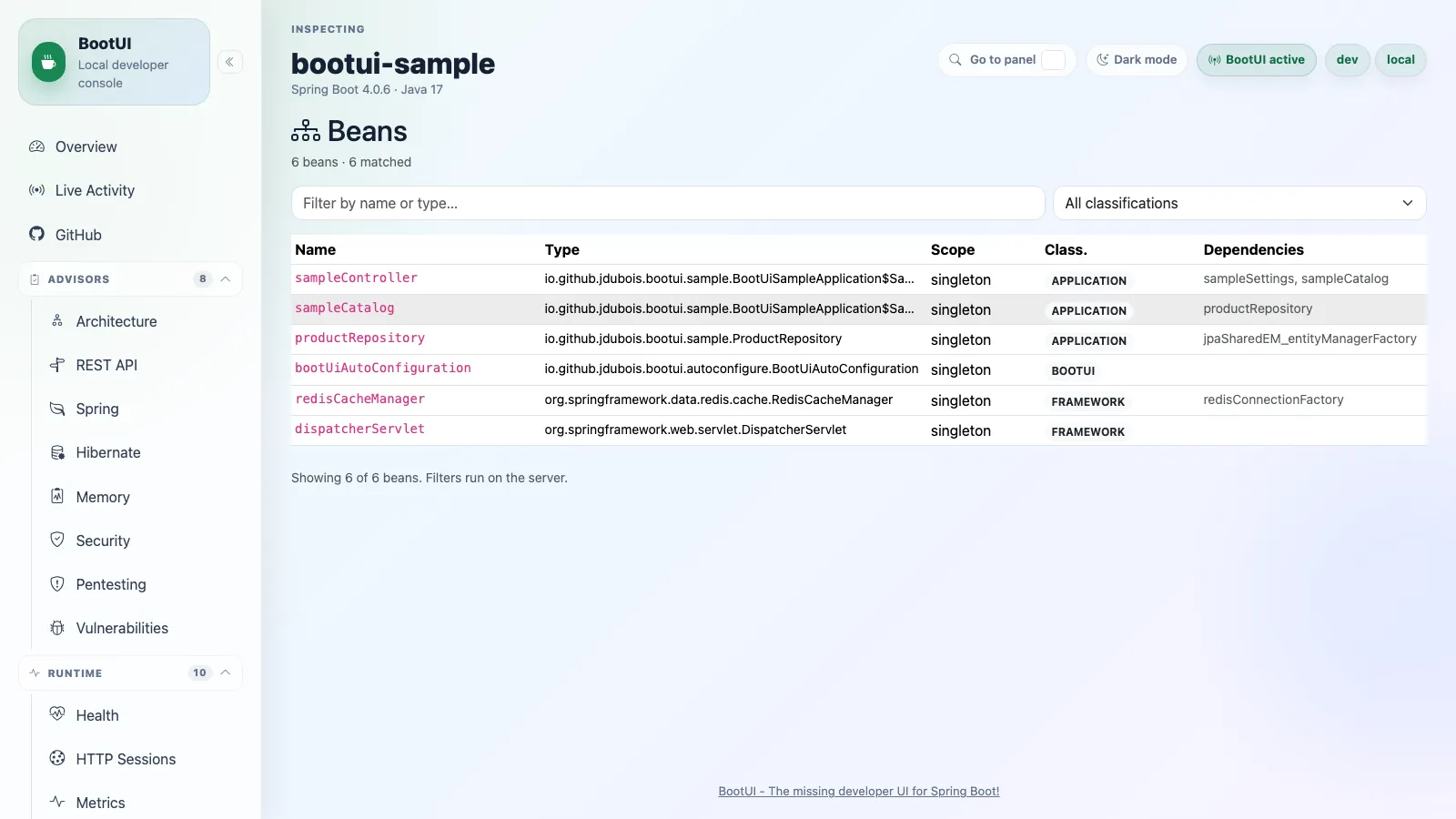1456x819 pixels.
Task: Collapse the sidebar with the double-chevron icon
Action: 230,62
